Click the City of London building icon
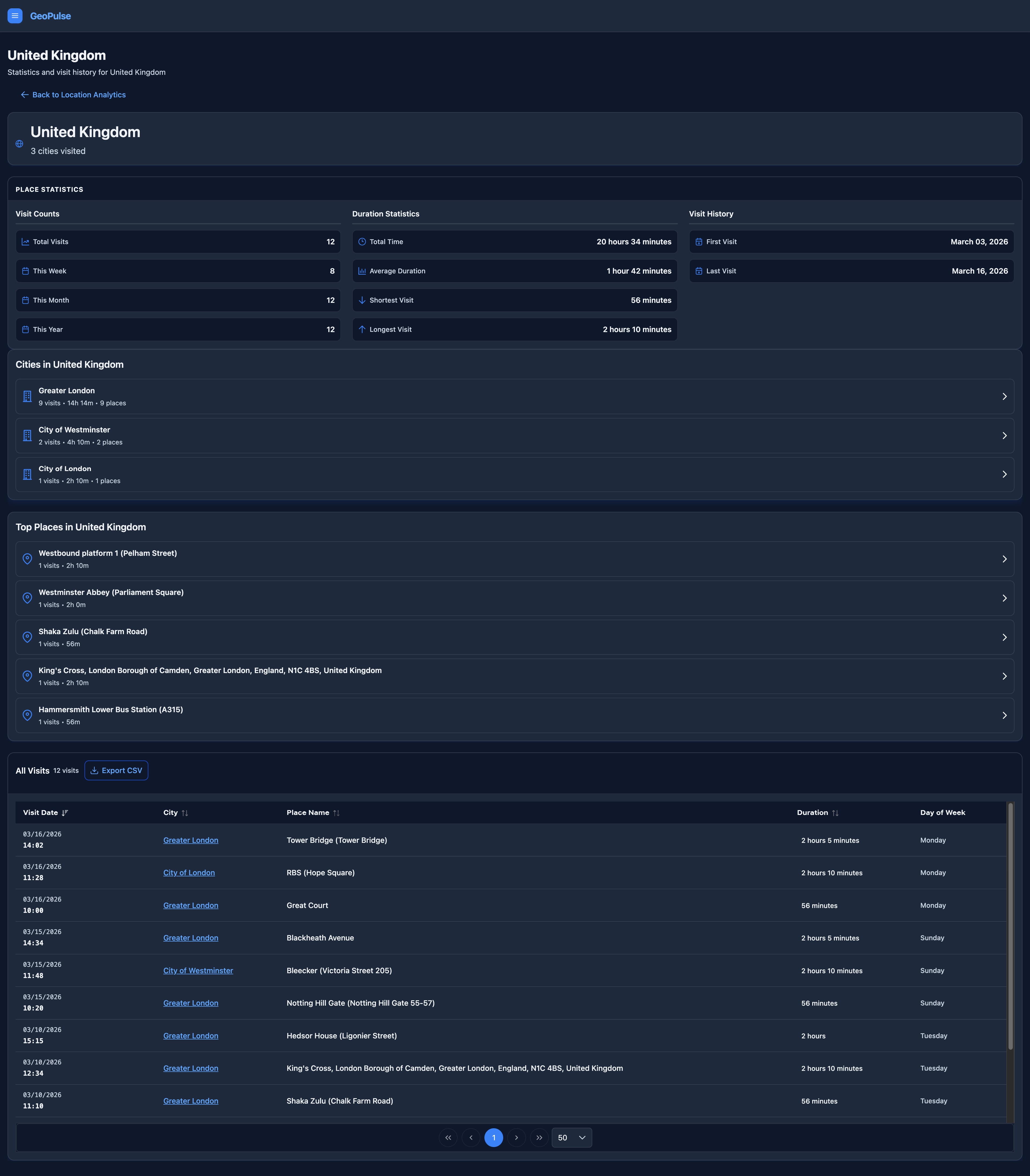The width and height of the screenshot is (1030, 1176). [x=27, y=475]
